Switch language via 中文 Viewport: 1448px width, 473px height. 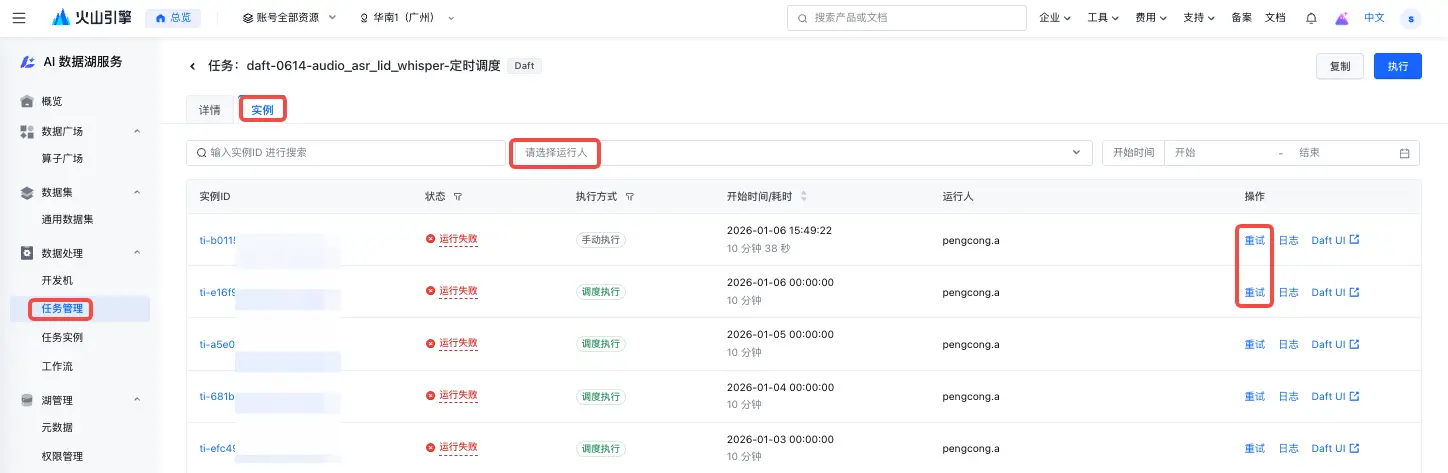(1375, 18)
